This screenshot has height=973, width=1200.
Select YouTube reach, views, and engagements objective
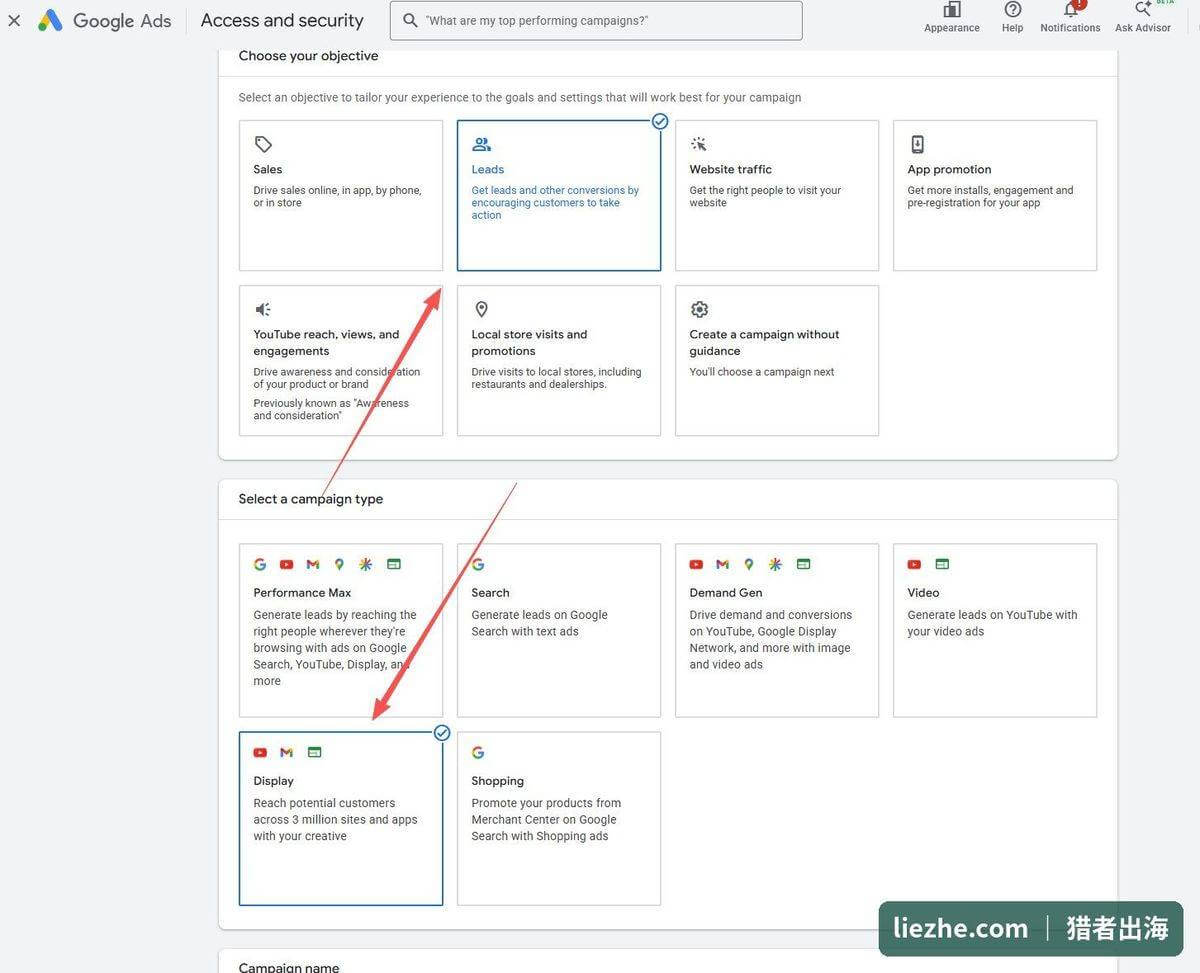341,360
